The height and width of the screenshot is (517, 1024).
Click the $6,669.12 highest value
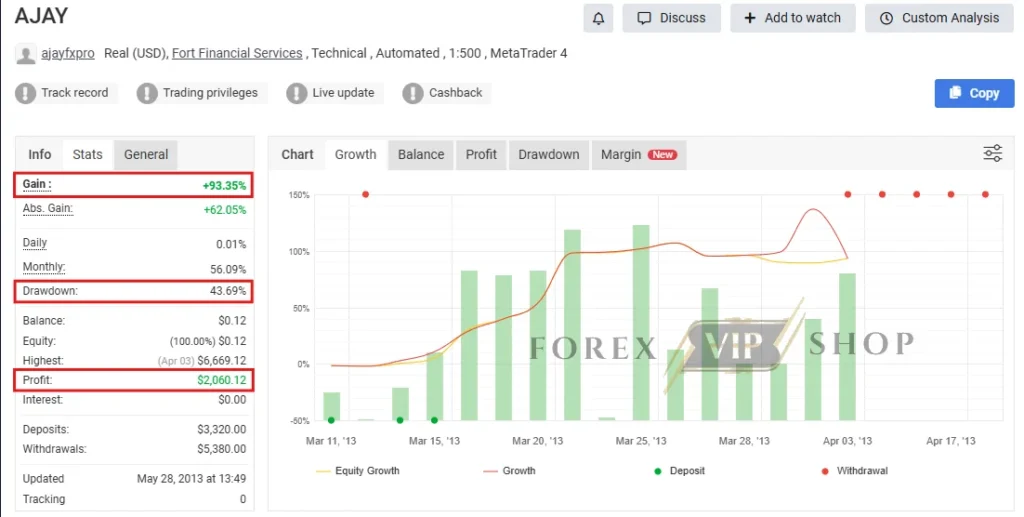[221, 360]
